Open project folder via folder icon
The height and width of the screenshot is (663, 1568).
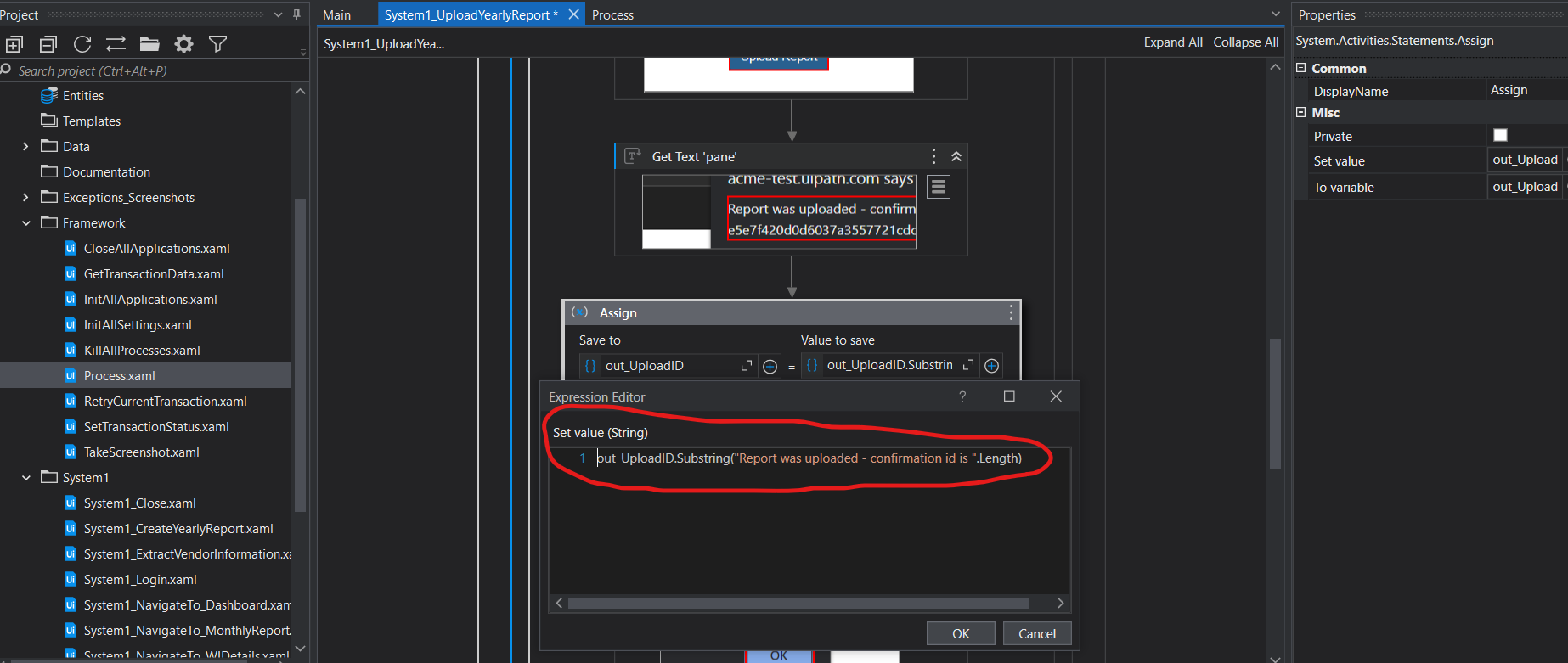tap(149, 44)
